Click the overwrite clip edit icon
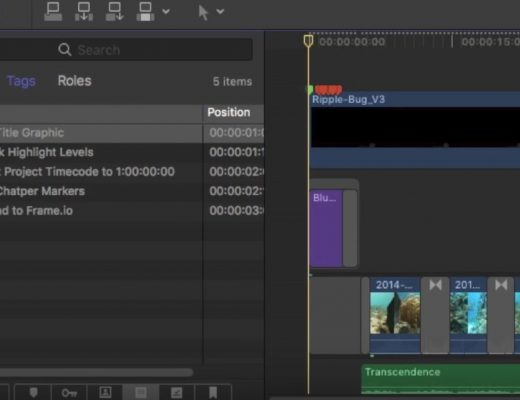Image resolution: width=520 pixels, height=400 pixels. point(145,12)
